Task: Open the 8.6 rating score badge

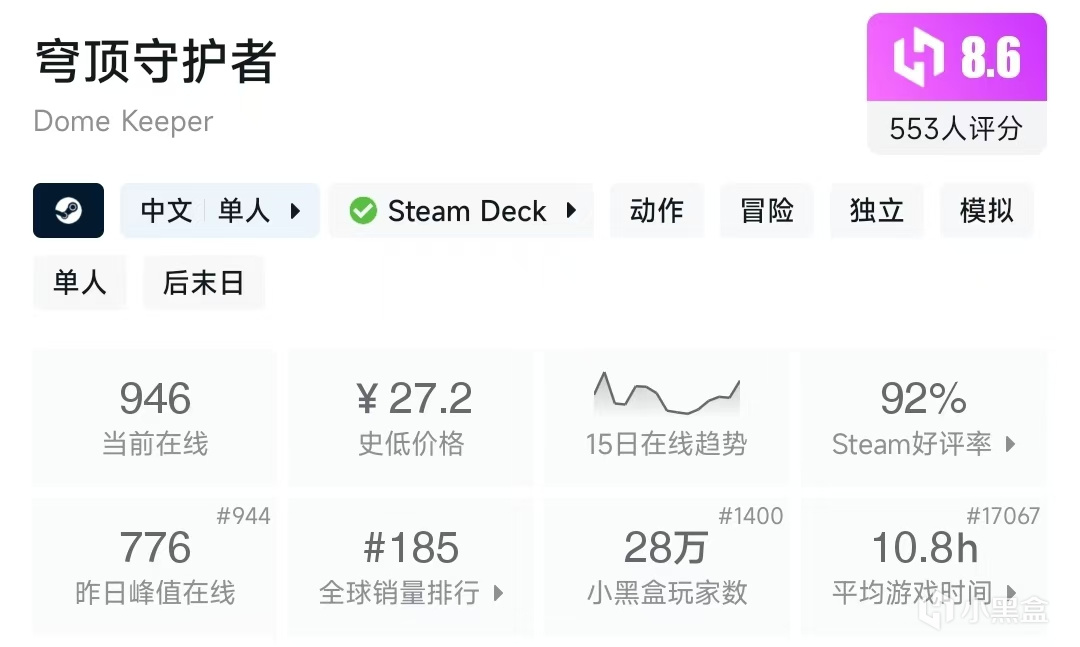Action: 956,58
